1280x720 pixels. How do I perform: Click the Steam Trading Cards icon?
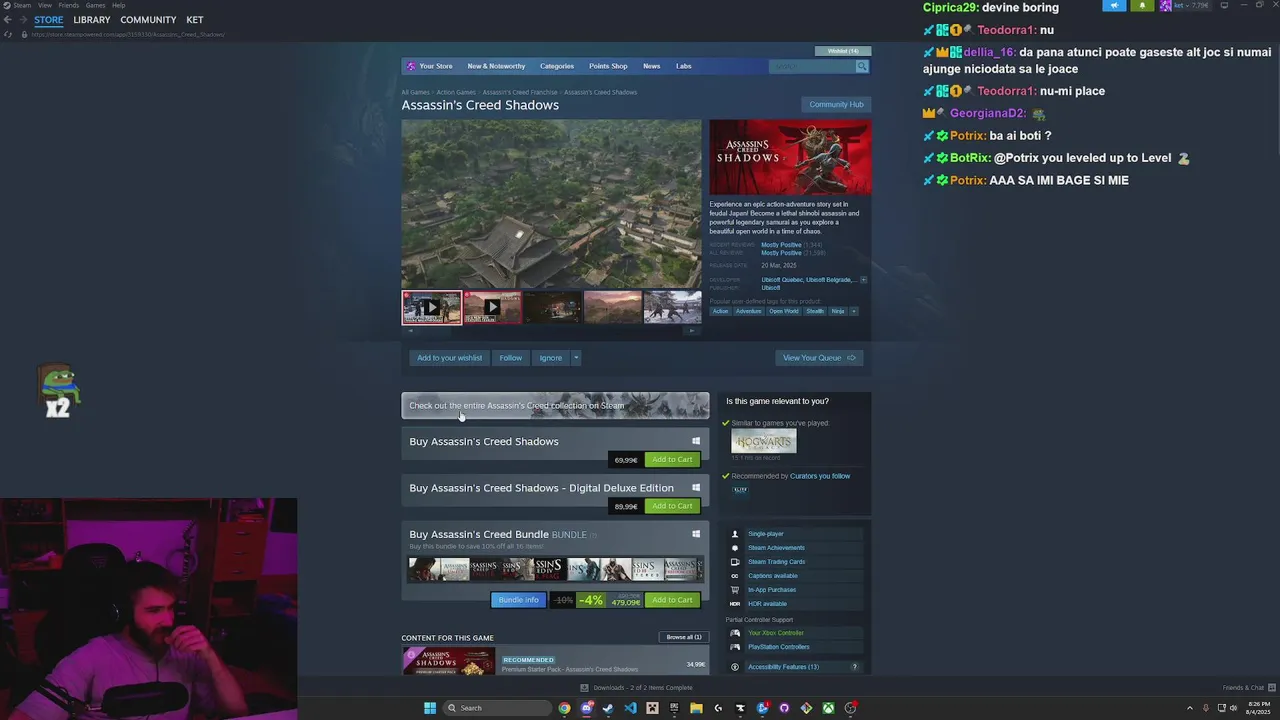[x=735, y=562]
